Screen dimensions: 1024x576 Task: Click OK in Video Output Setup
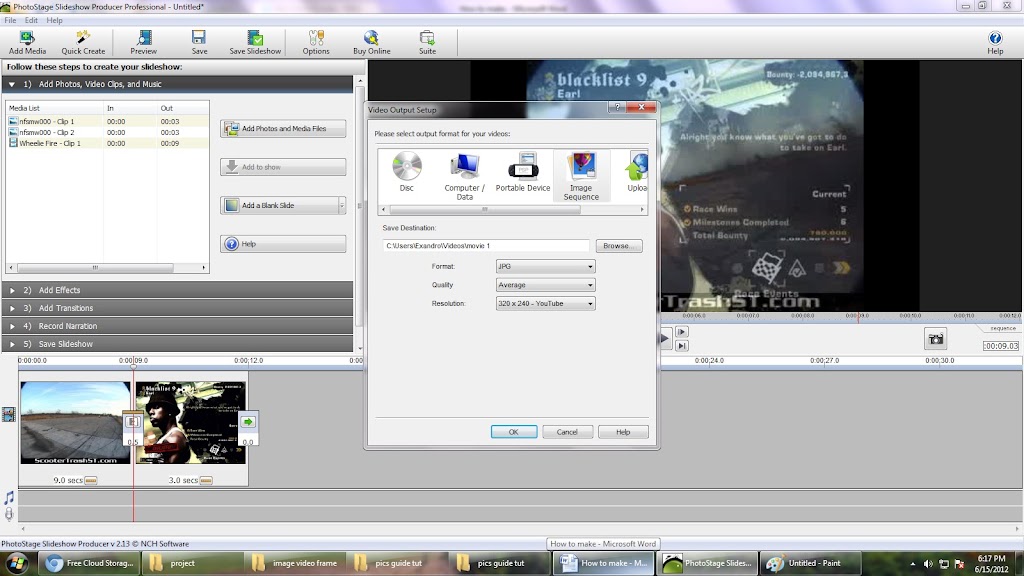click(x=514, y=432)
